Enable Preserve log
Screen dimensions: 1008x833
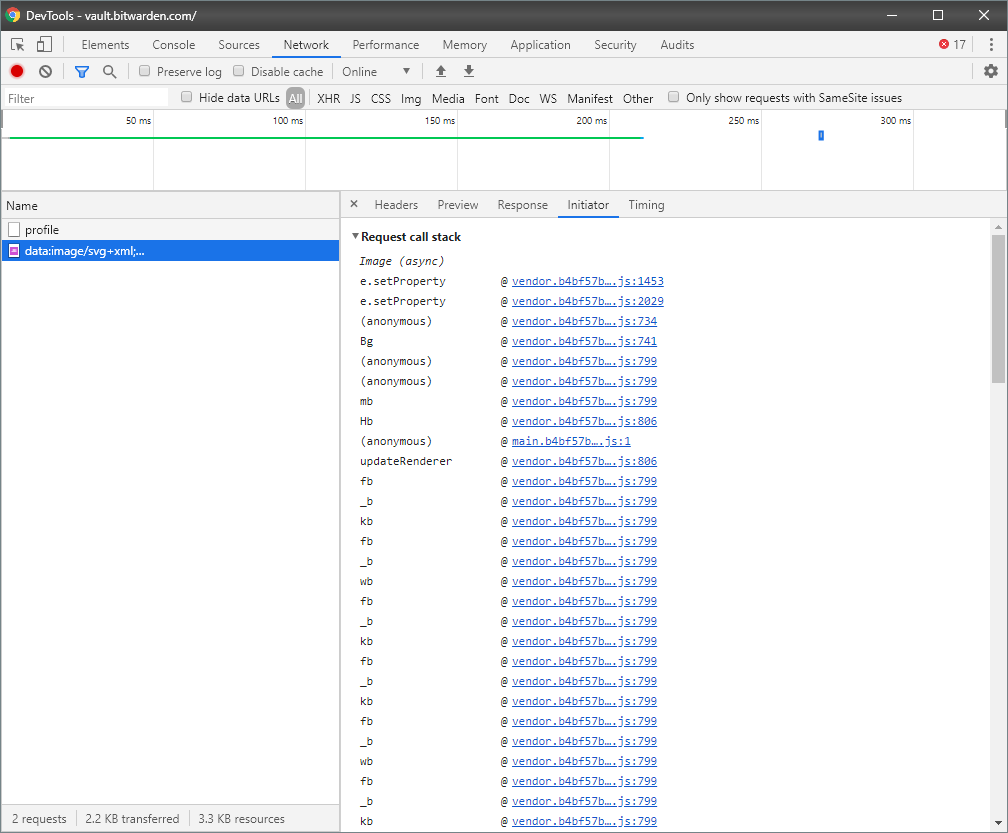coord(145,71)
